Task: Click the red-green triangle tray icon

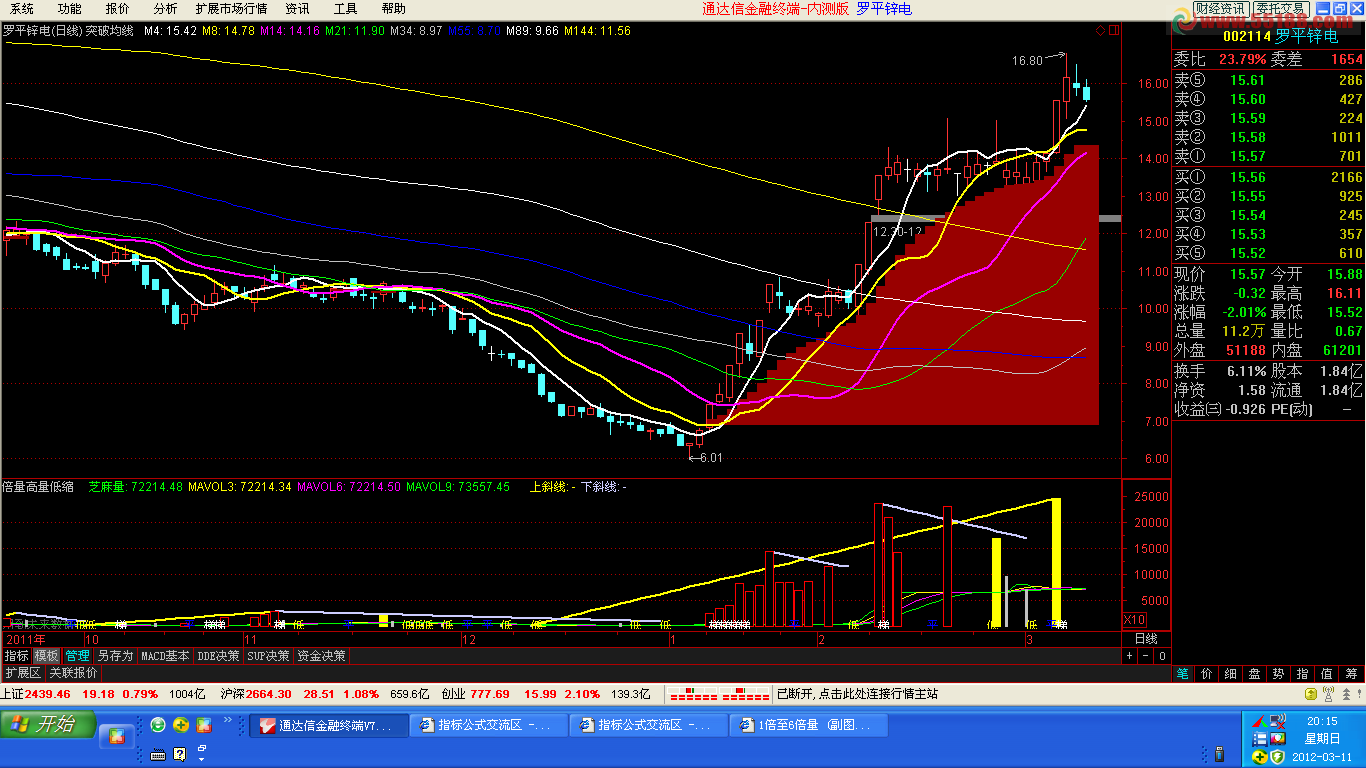Action: (1259, 721)
